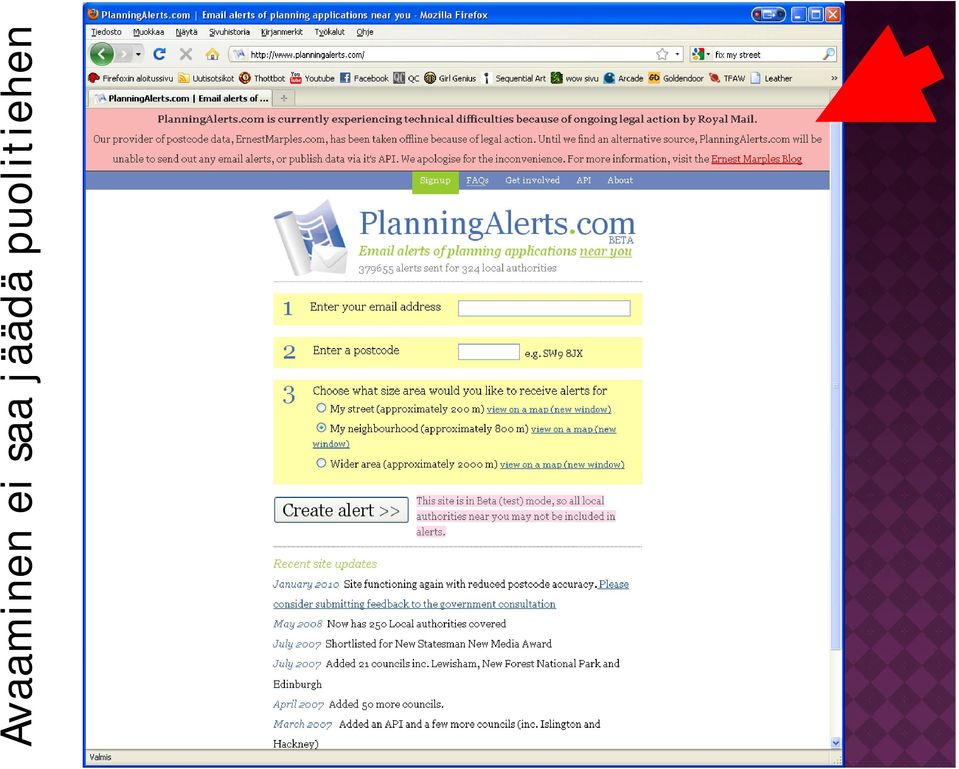Open the Näytä menu

pyautogui.click(x=187, y=32)
